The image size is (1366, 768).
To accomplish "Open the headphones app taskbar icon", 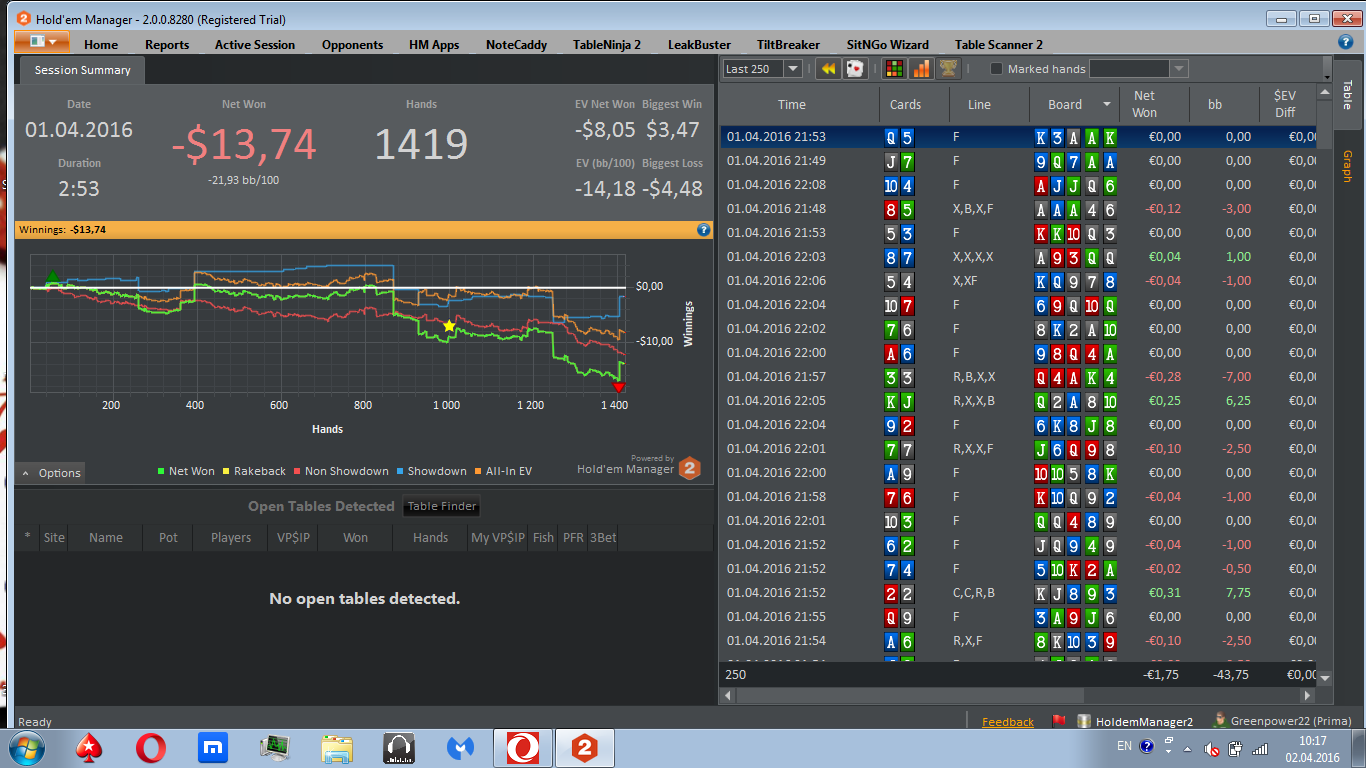I will [399, 748].
